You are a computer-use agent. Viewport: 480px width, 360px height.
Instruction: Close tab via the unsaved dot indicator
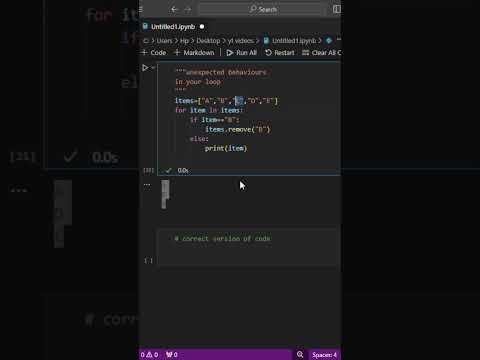coord(202,27)
